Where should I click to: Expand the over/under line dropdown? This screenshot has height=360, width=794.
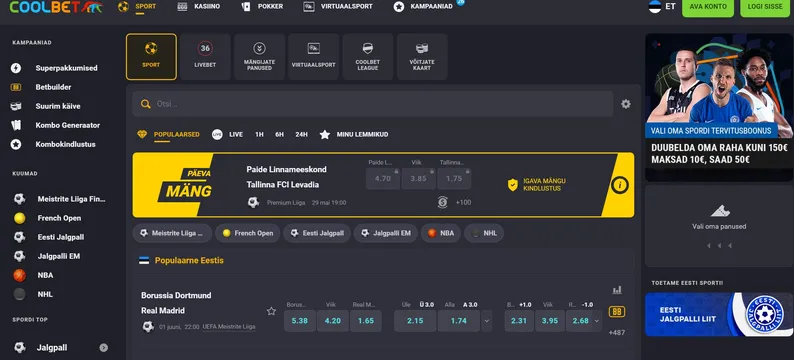(x=487, y=321)
